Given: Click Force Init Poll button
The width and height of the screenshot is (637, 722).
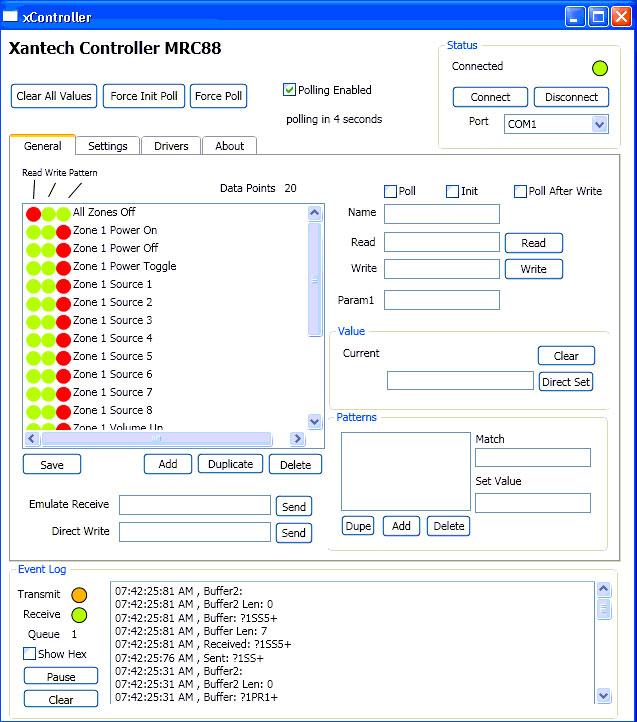Looking at the screenshot, I should pyautogui.click(x=144, y=96).
